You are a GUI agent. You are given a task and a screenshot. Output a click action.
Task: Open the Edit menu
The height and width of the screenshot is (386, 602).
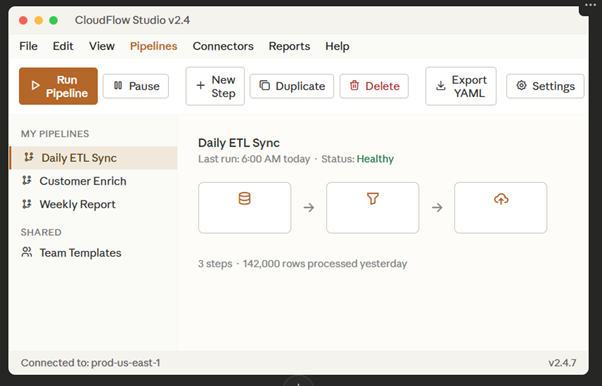63,46
